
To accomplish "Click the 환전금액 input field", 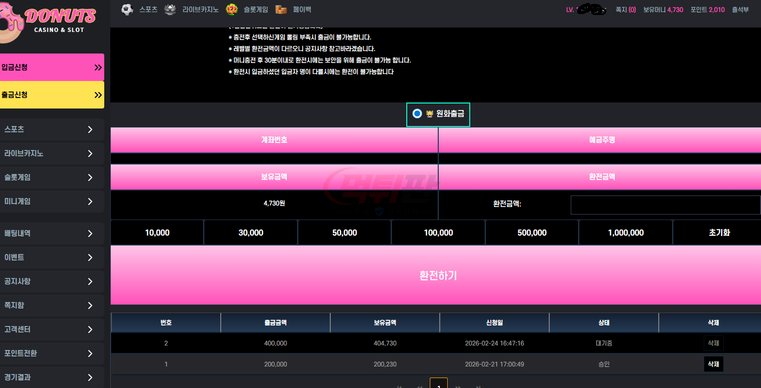I will coord(665,205).
